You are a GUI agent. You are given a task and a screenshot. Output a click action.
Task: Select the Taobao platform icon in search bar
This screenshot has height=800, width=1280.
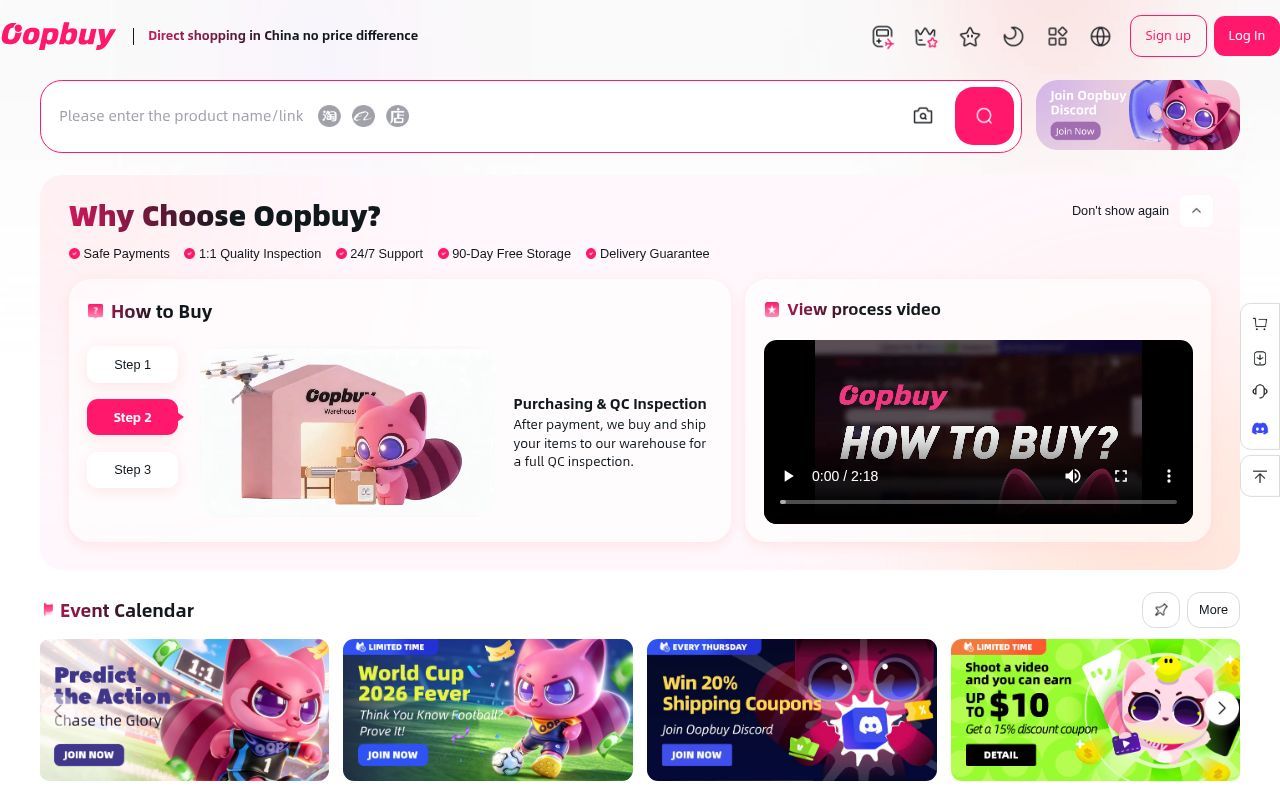[x=329, y=116]
